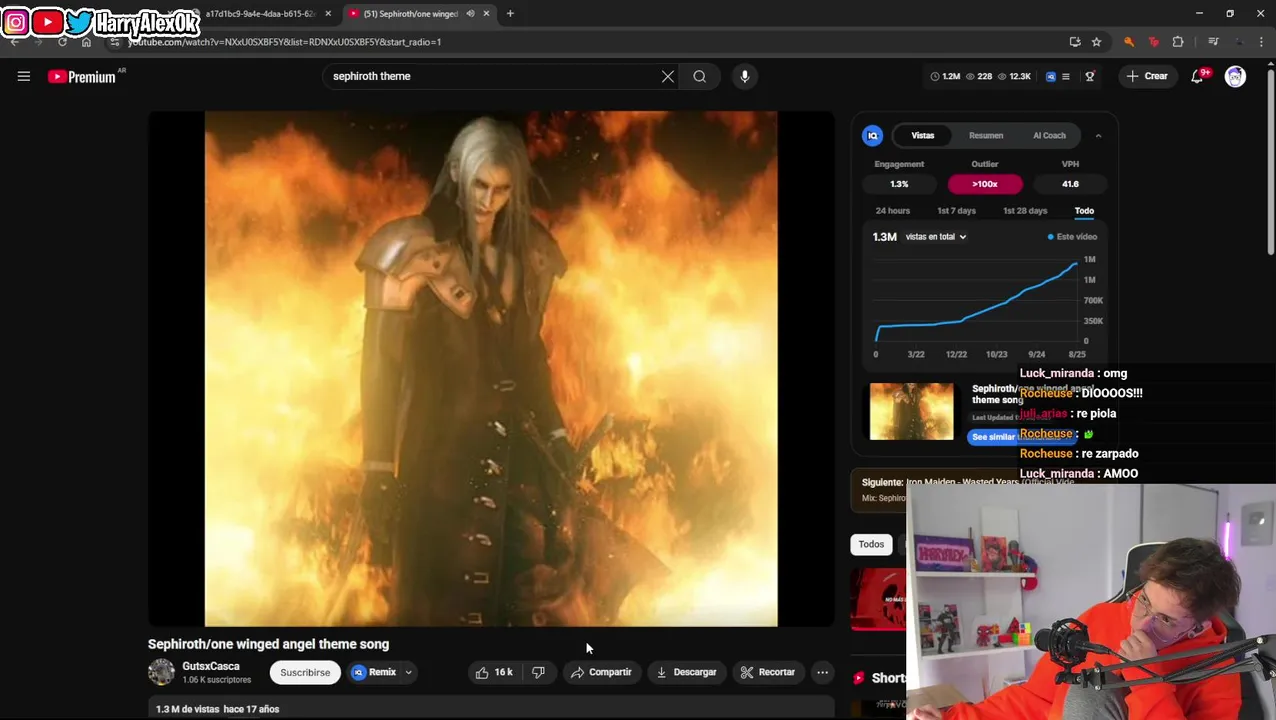1276x720 pixels.
Task: Collapse the stats panel chevron
Action: point(1098,135)
